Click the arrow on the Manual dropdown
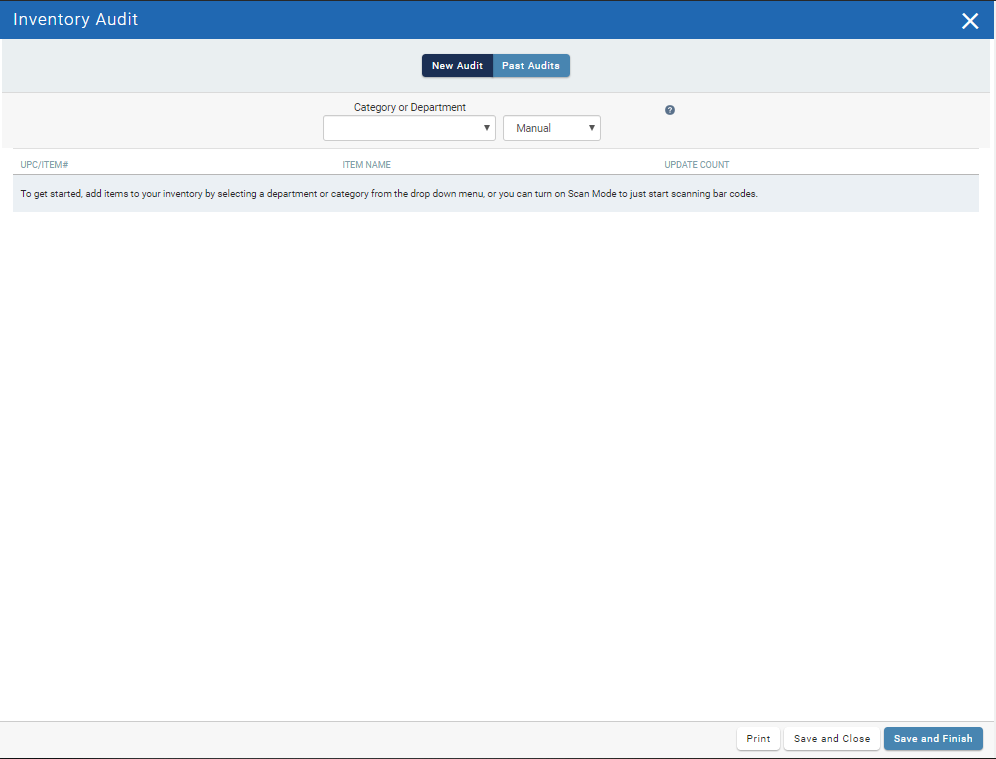The width and height of the screenshot is (996, 759). [x=592, y=128]
